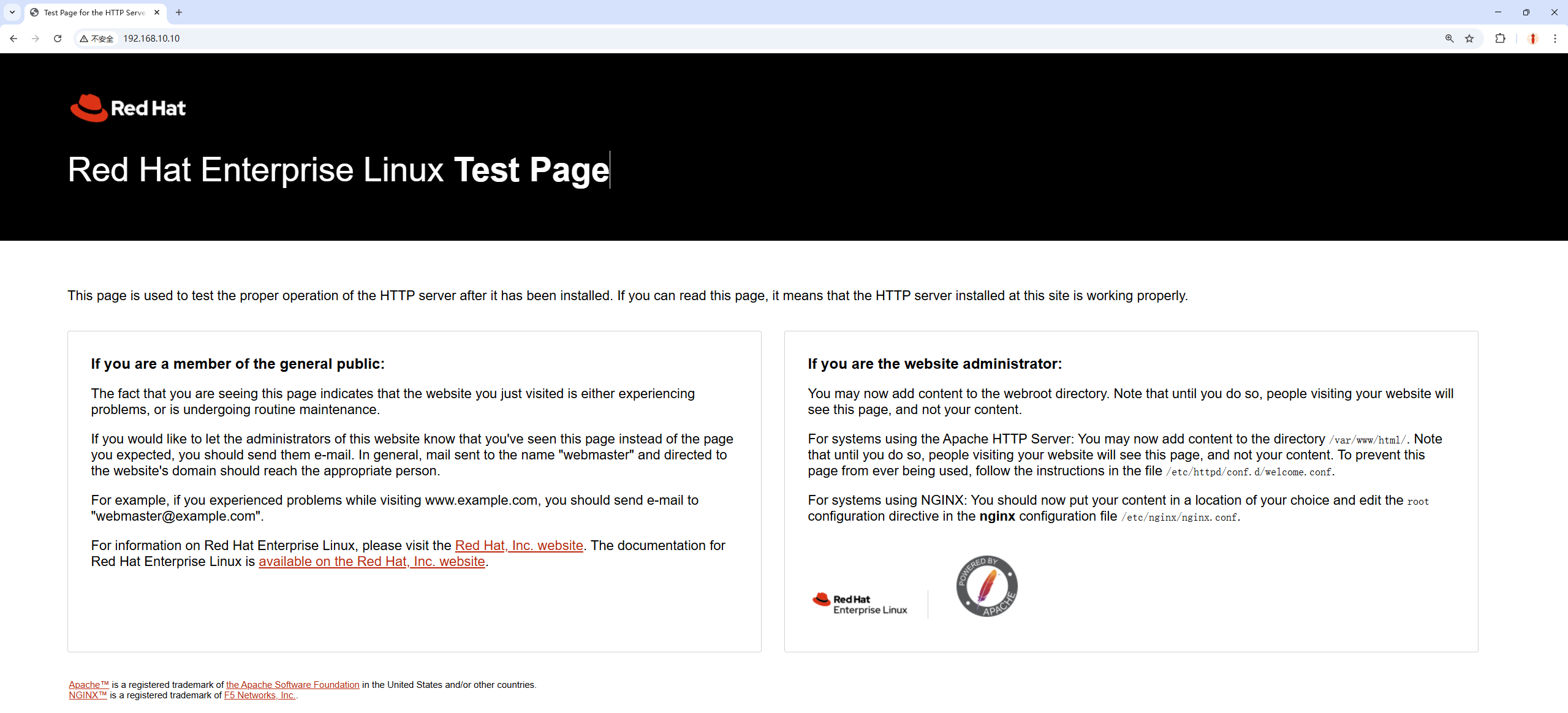Open a new tab with plus button
Screen dimensions: 1568x713
179,12
